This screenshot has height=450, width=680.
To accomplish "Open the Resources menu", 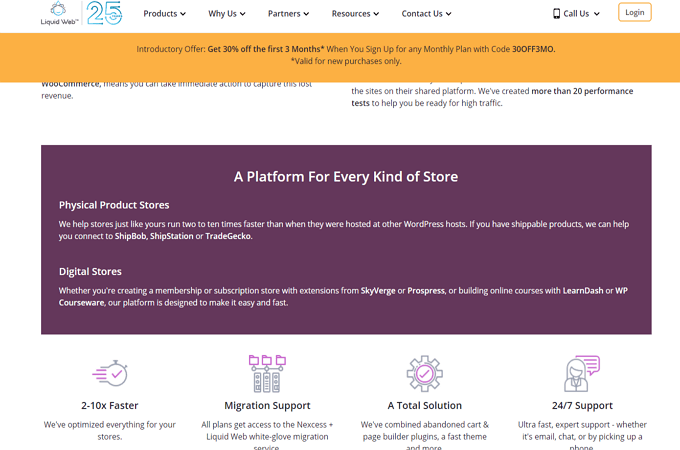I will point(355,14).
